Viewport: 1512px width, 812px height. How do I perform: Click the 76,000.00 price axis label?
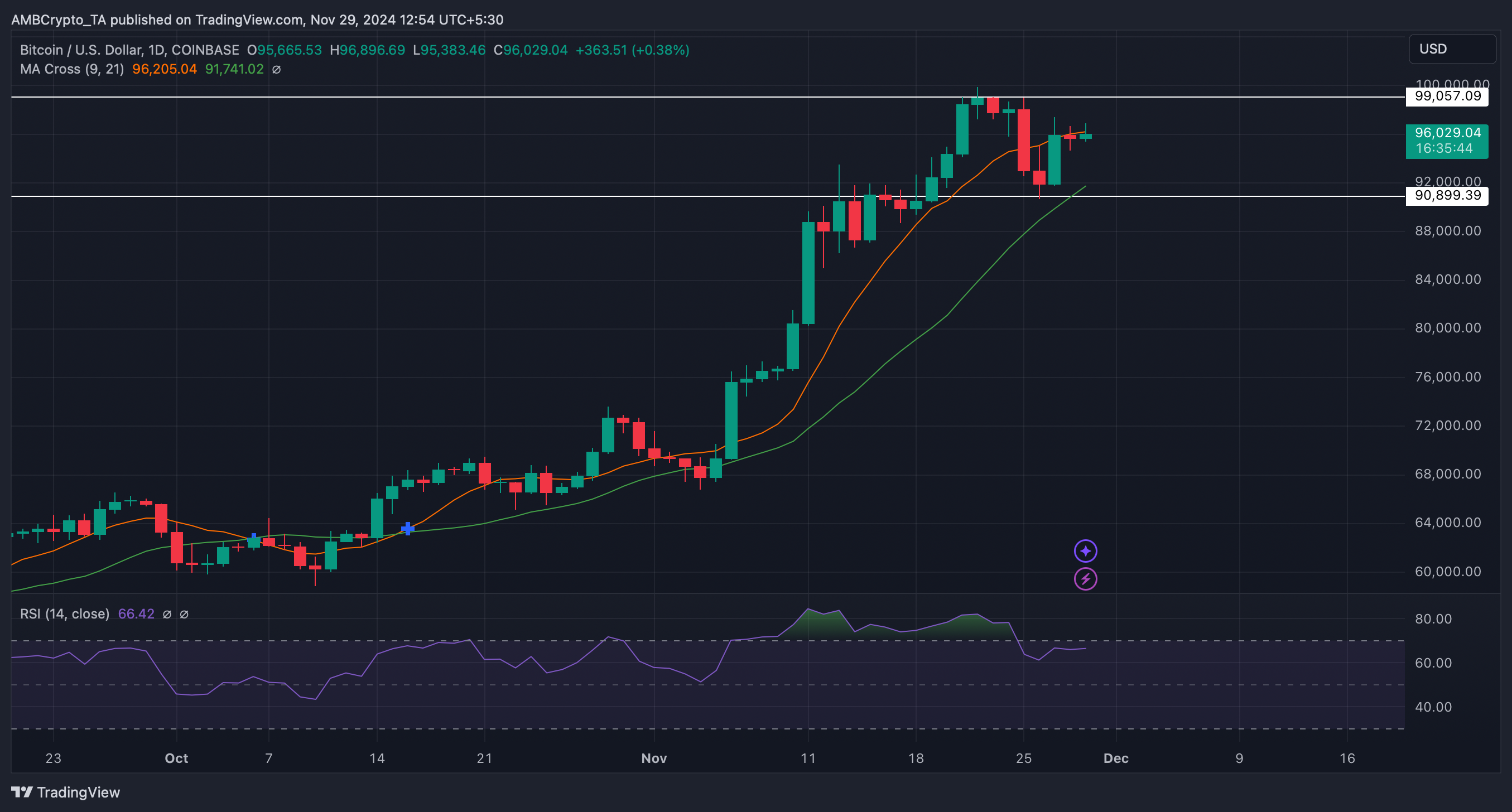coord(1447,376)
